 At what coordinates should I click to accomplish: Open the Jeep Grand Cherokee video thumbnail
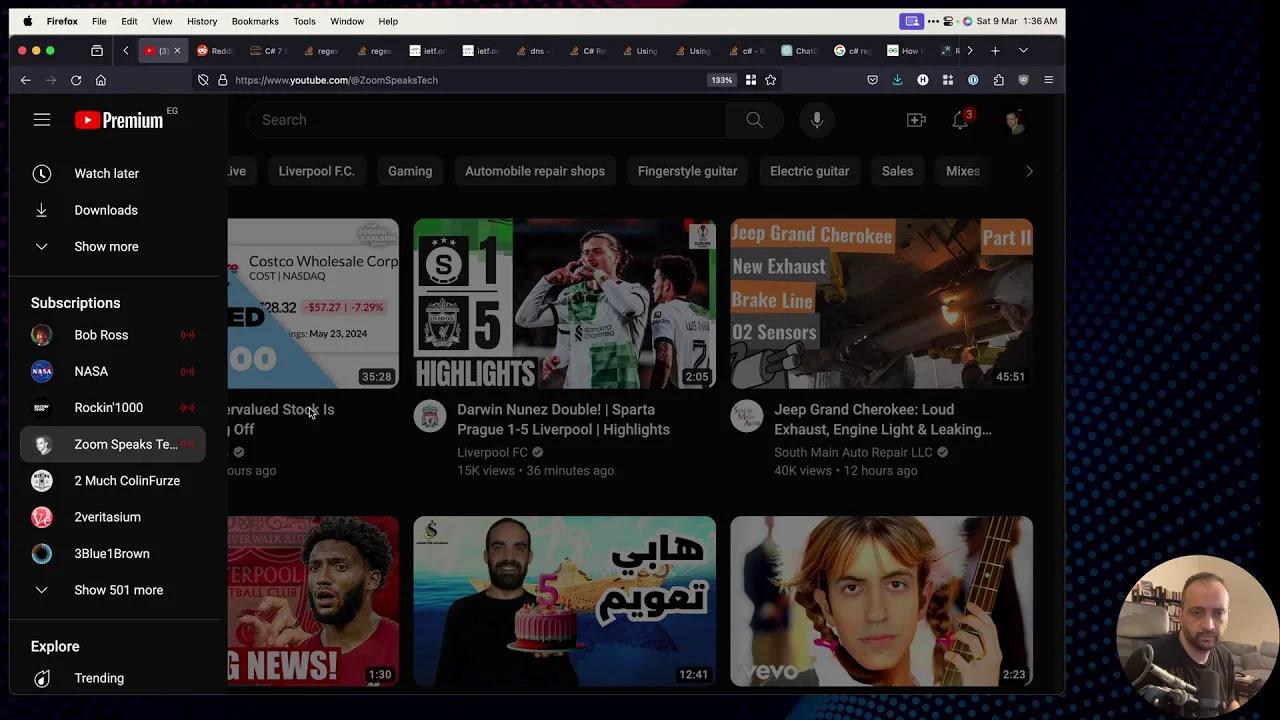click(881, 303)
